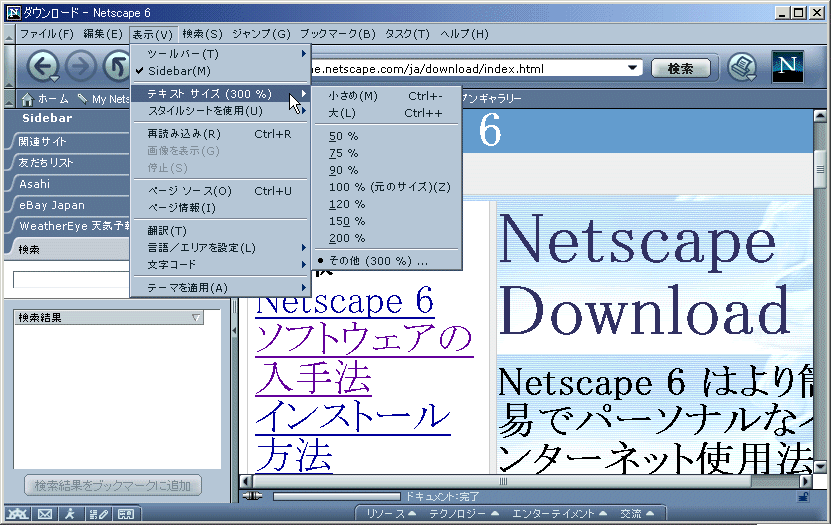Screen dimensions: 831x525
Task: Open Composer pencil icon in taskbar
Action: coord(98,513)
